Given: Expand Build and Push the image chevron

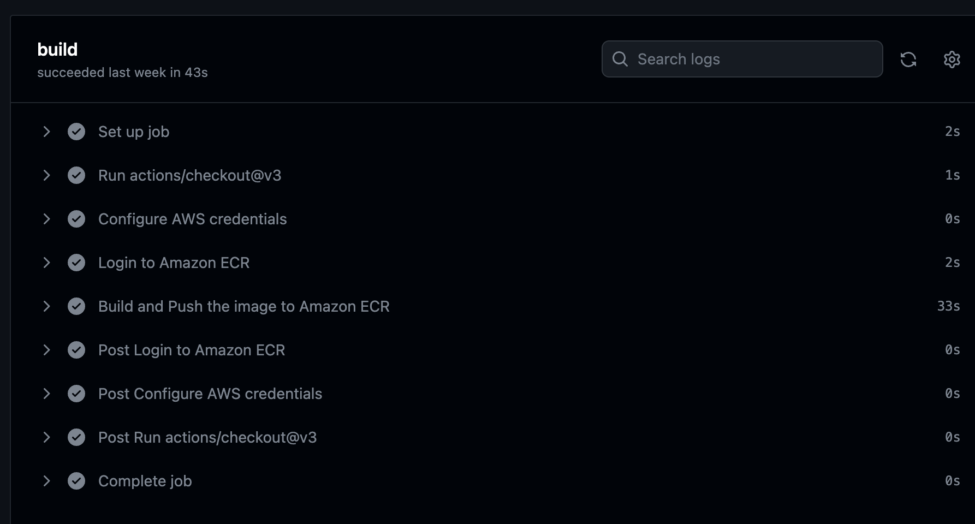Looking at the screenshot, I should (x=47, y=306).
